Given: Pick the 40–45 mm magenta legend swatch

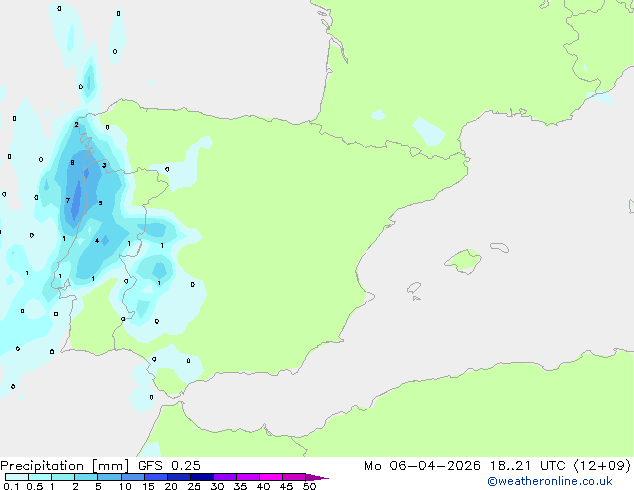Looking at the screenshot, I should click(271, 477).
